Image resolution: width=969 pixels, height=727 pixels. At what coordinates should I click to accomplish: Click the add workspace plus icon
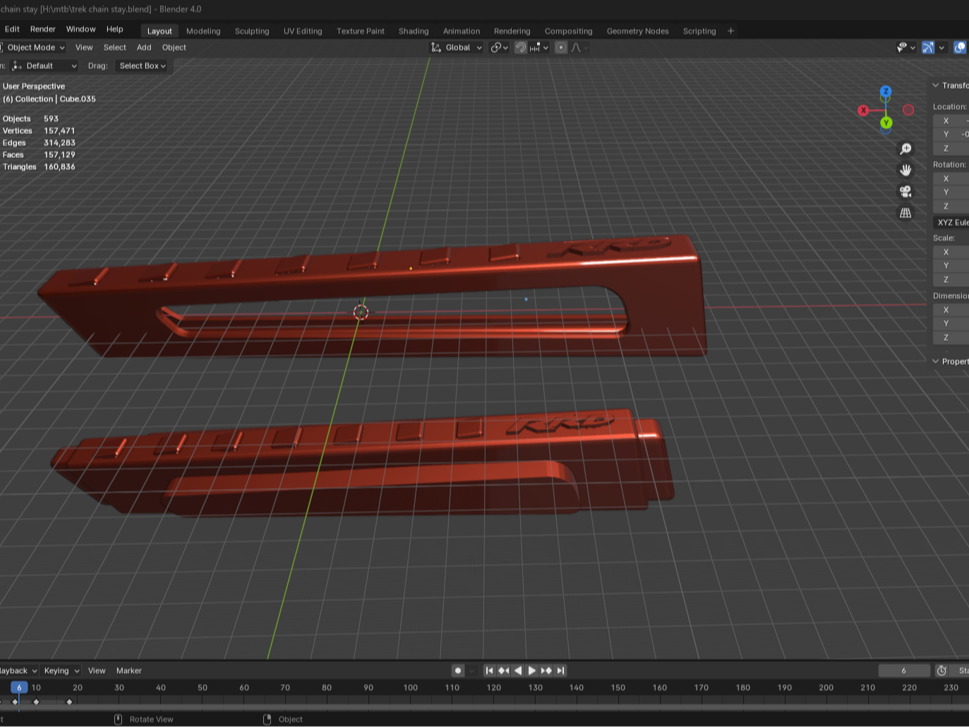coord(730,31)
